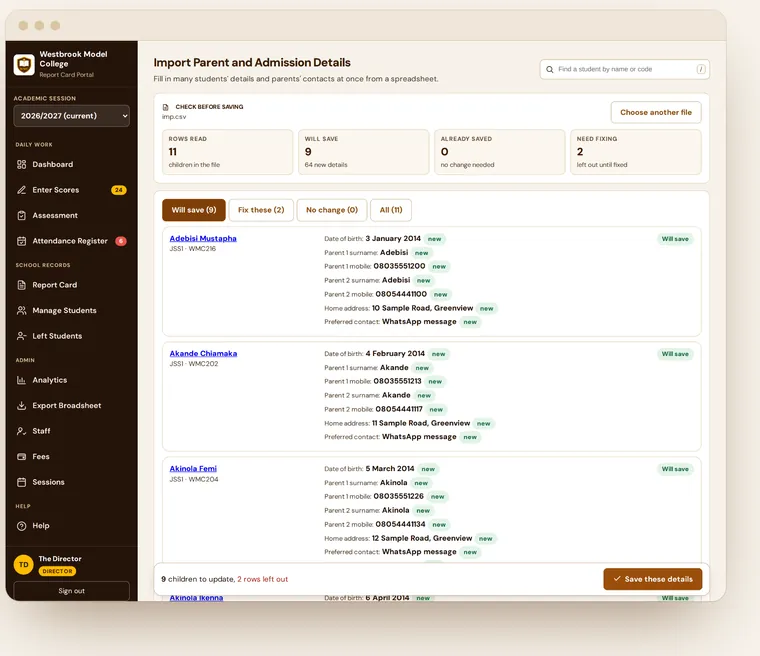This screenshot has width=760, height=656.
Task: Click the imp.csv file icon
Action: [x=165, y=107]
